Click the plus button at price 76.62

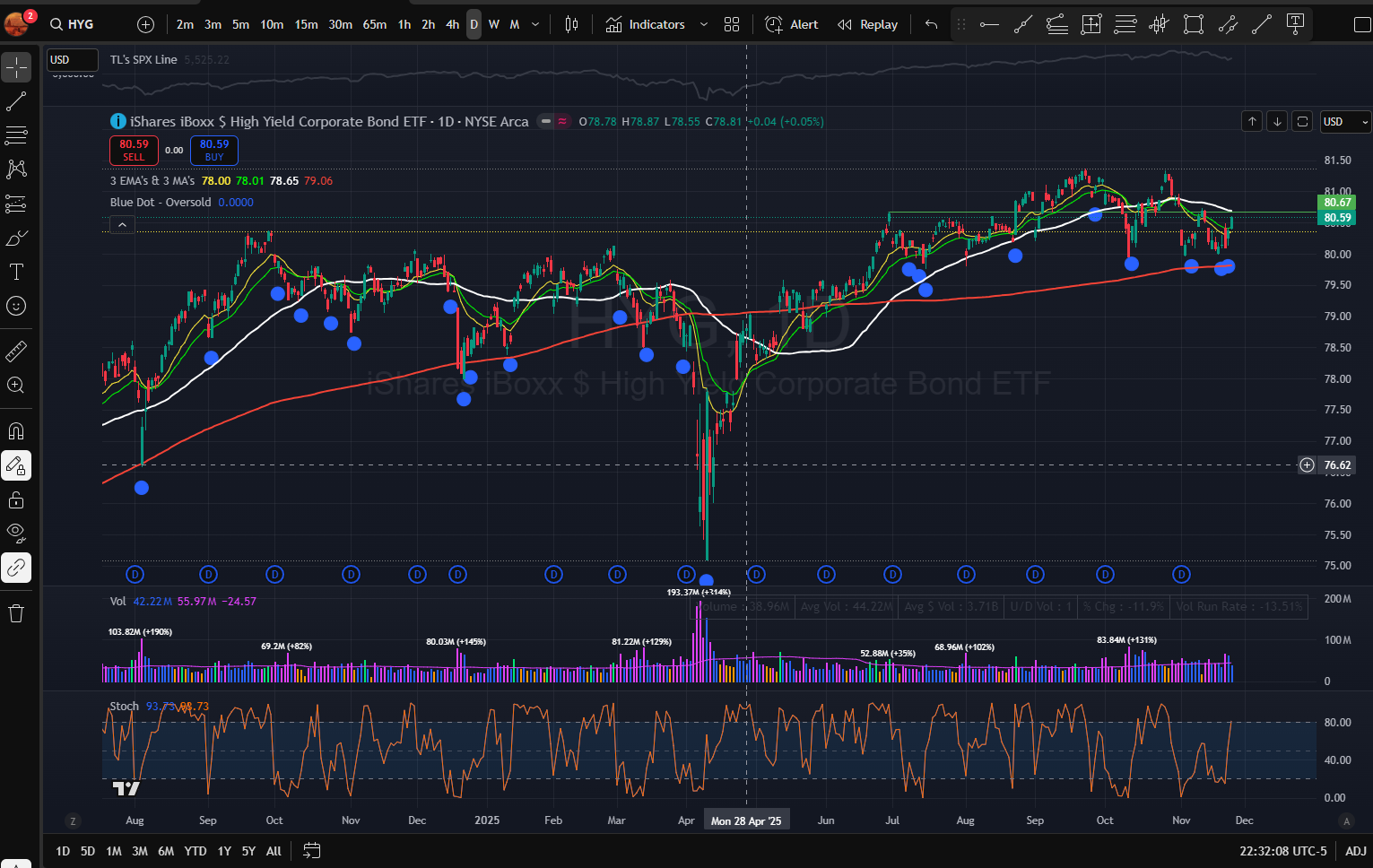click(1307, 464)
